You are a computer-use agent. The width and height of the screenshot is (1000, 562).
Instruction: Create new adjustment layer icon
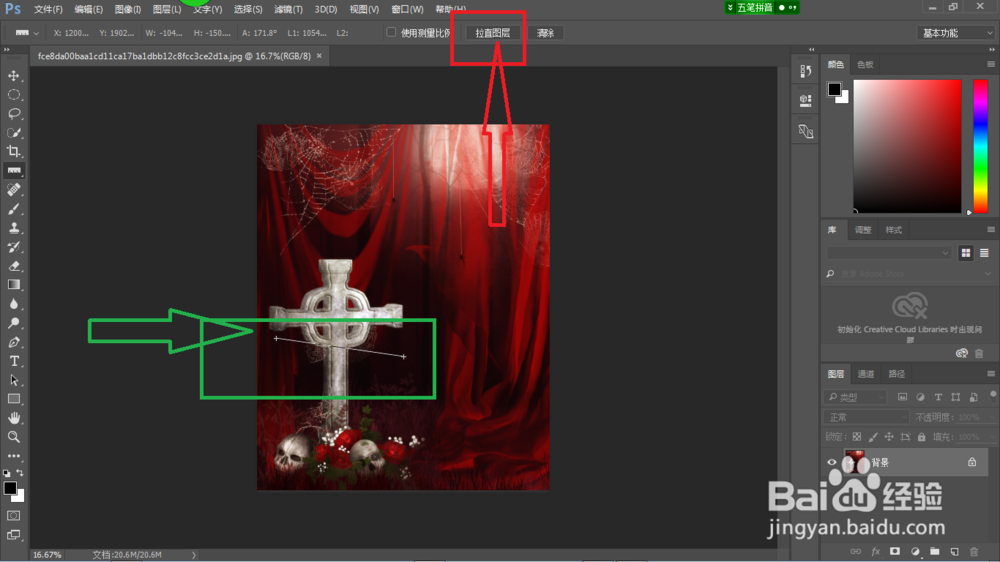point(915,551)
